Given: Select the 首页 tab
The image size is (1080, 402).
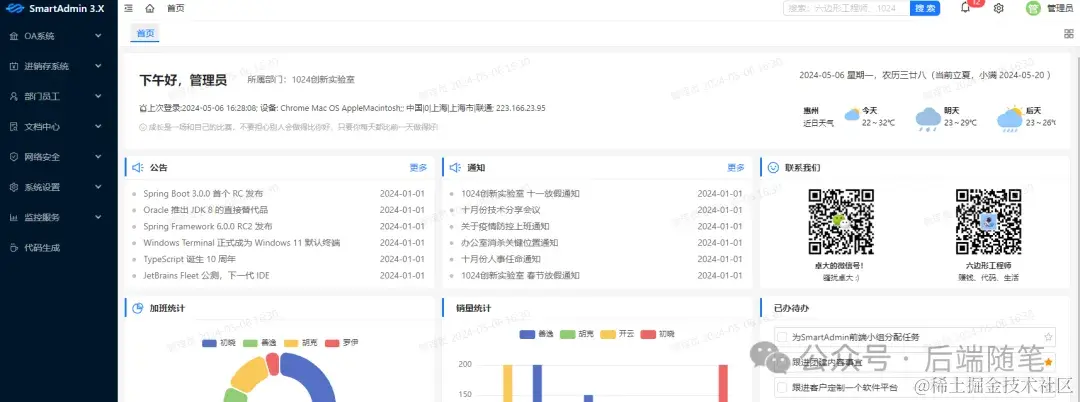Looking at the screenshot, I should (145, 33).
